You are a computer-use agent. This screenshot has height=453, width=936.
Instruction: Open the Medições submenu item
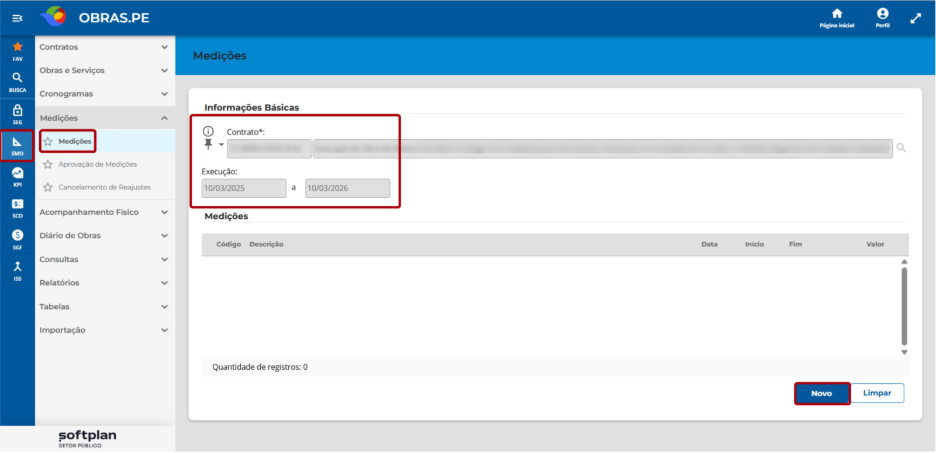click(75, 141)
